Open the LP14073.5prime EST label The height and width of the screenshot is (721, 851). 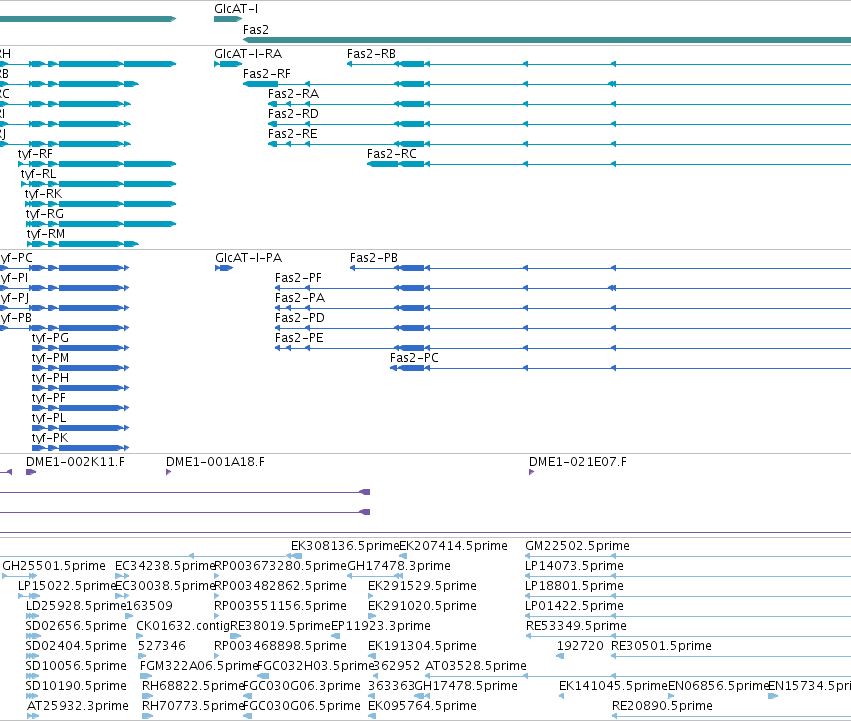point(575,566)
